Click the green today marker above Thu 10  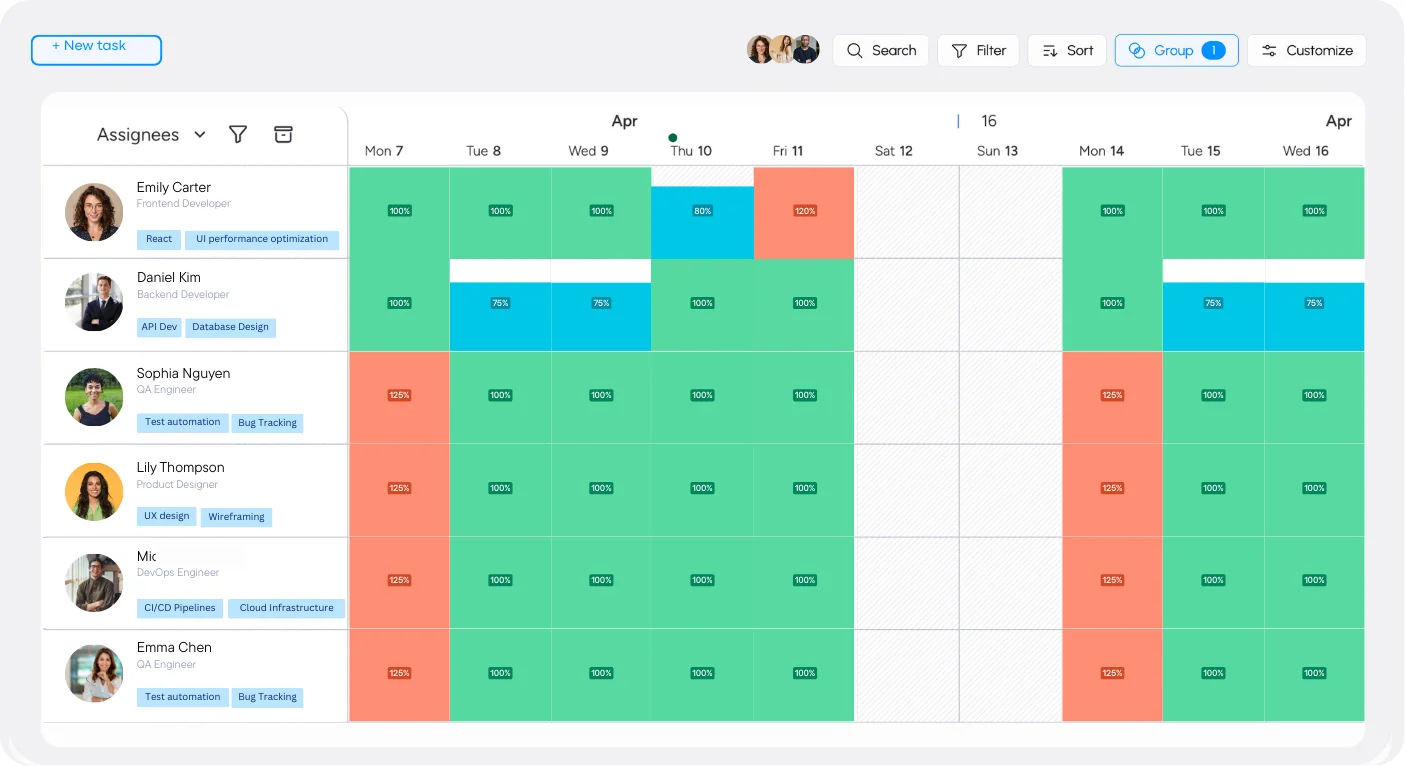(x=672, y=137)
